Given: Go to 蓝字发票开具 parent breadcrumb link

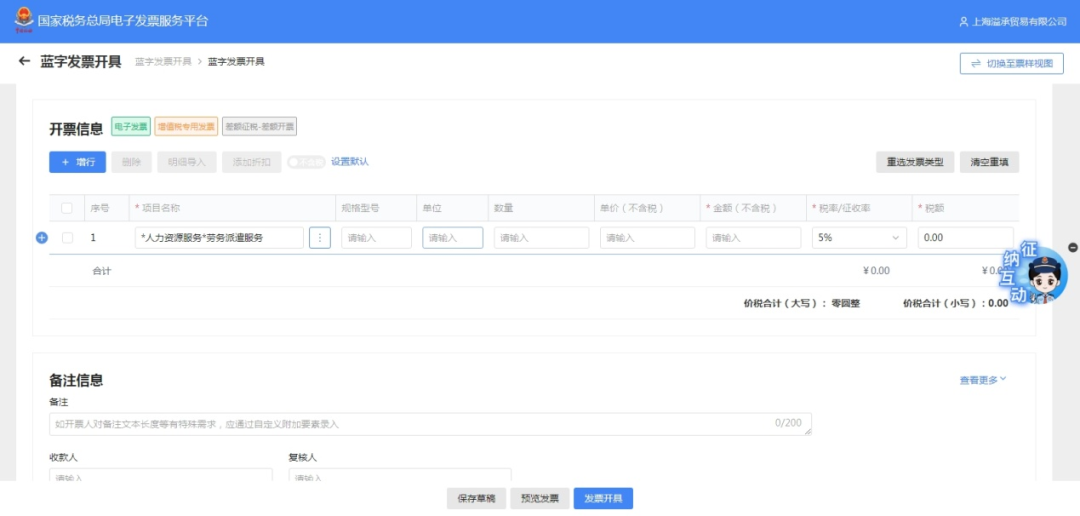Looking at the screenshot, I should click(x=163, y=62).
